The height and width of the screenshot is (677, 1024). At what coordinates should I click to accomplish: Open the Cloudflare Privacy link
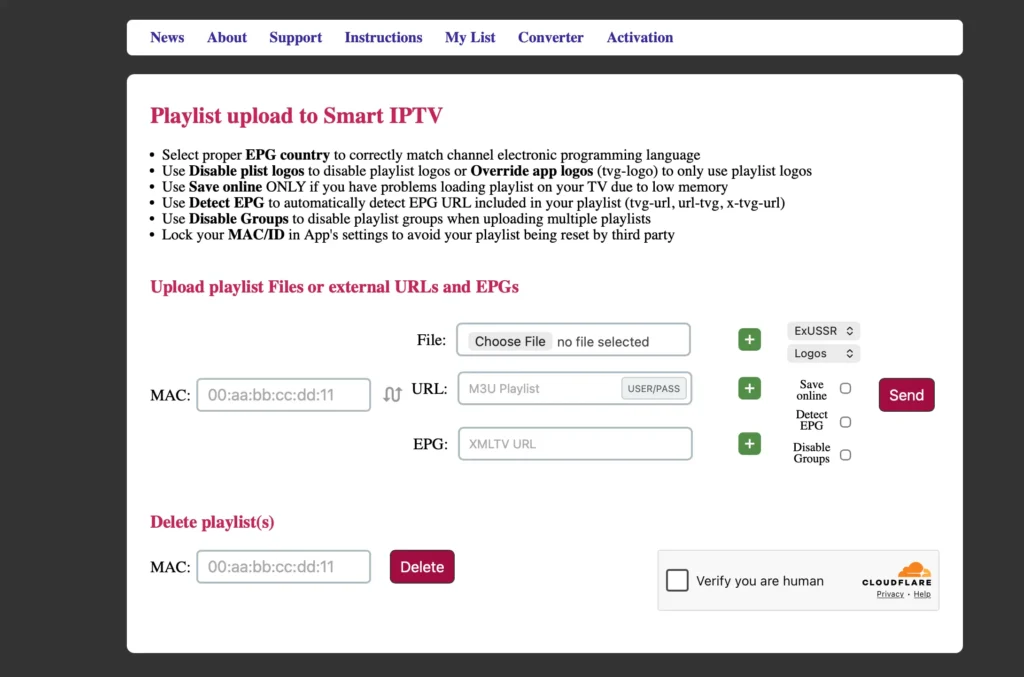[890, 594]
